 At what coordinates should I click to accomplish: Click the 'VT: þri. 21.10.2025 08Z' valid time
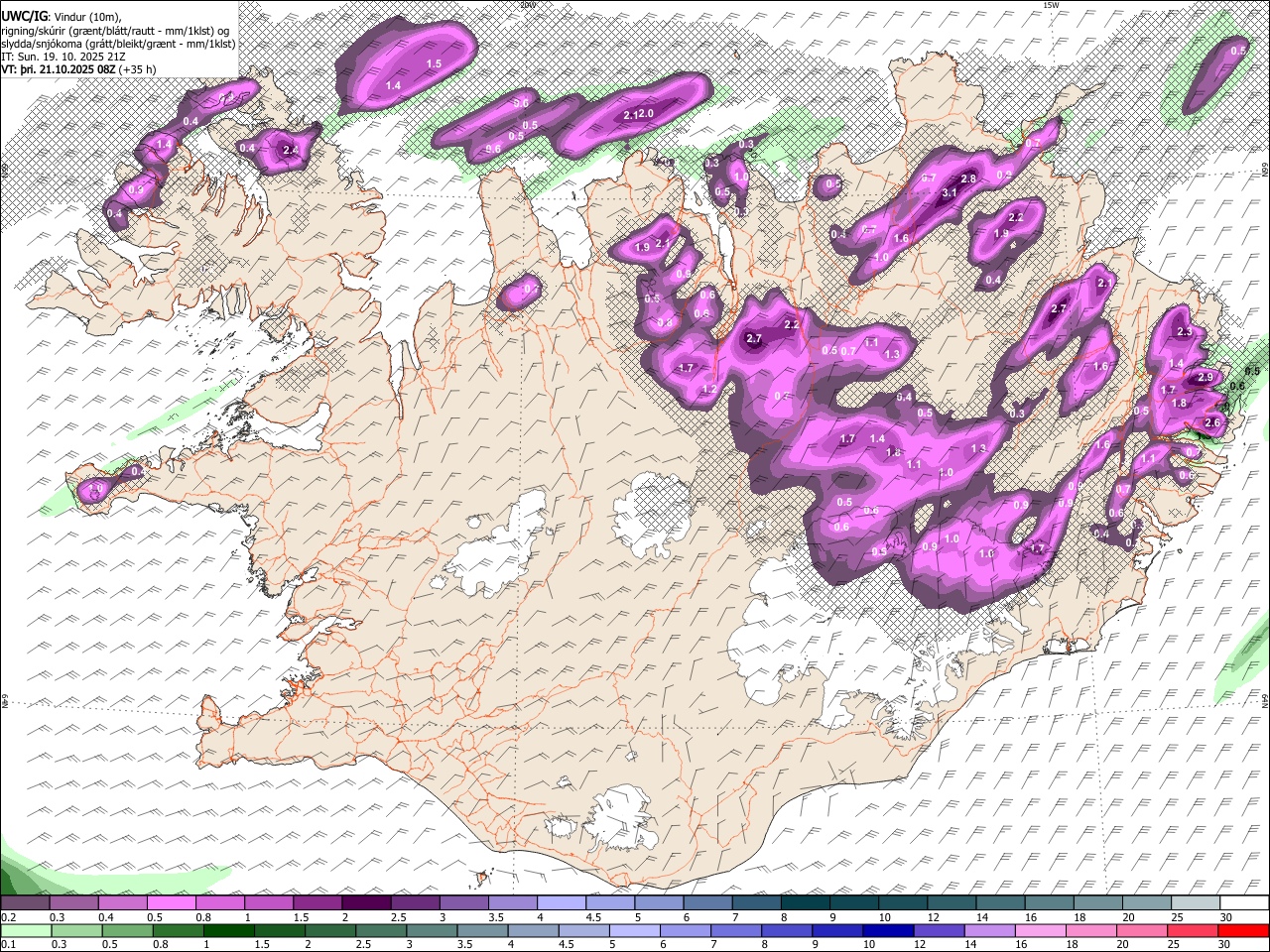coord(59,71)
